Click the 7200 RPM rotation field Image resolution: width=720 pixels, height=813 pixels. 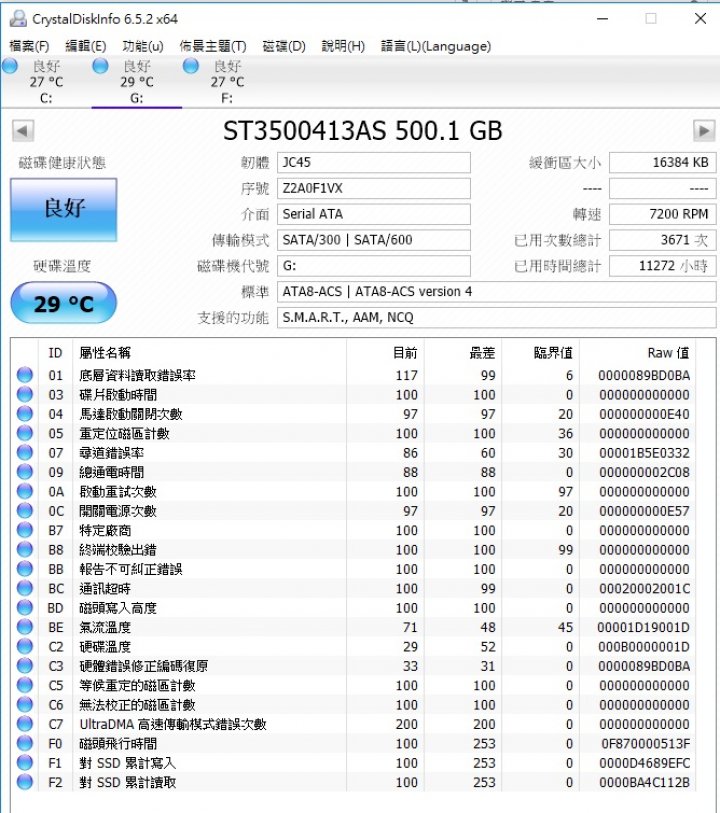click(x=662, y=214)
